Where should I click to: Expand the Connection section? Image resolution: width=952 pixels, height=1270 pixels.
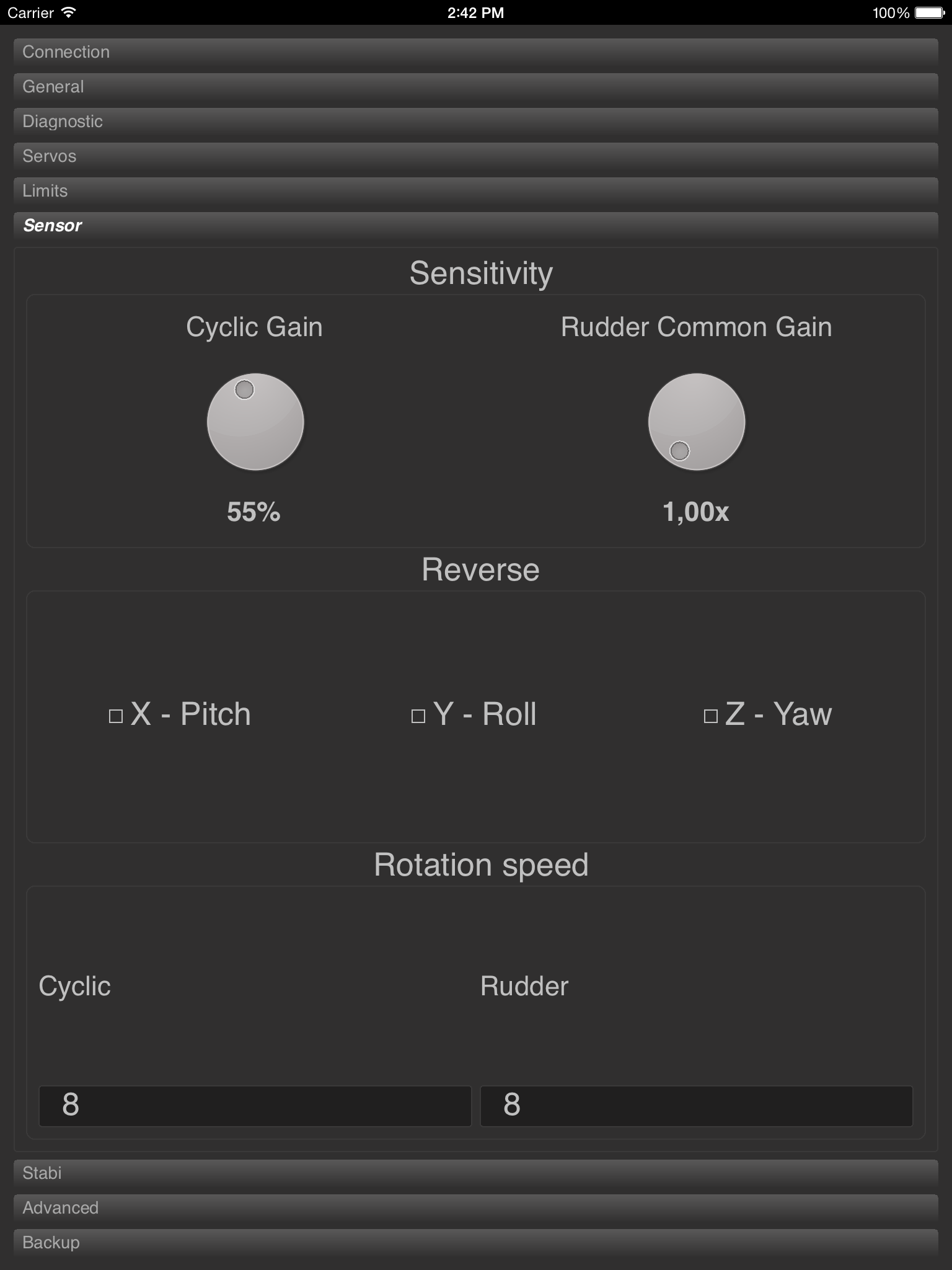(475, 52)
